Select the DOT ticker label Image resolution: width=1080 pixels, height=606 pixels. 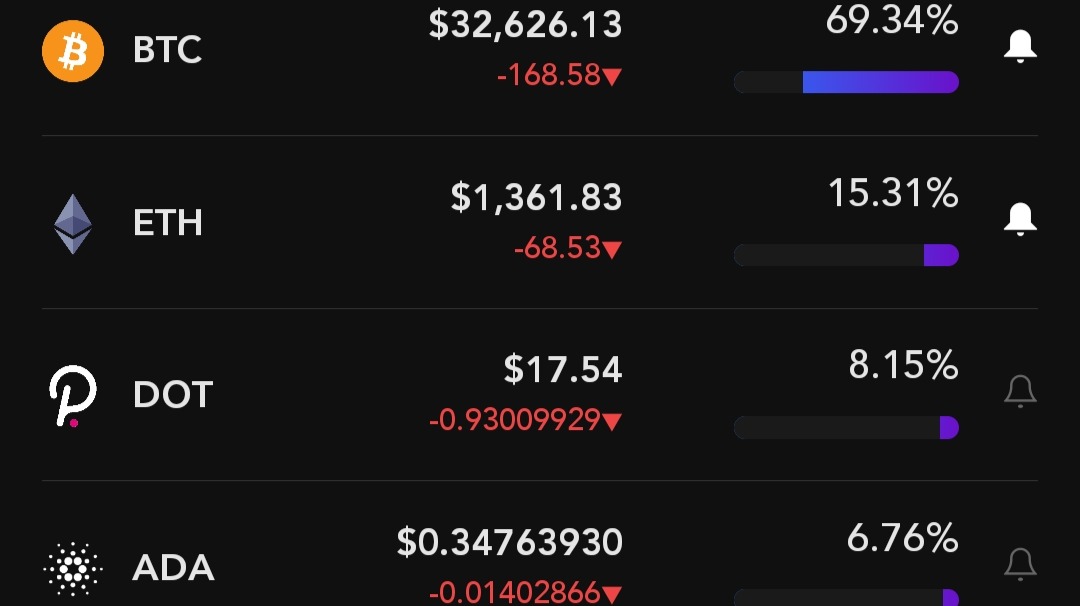click(173, 395)
